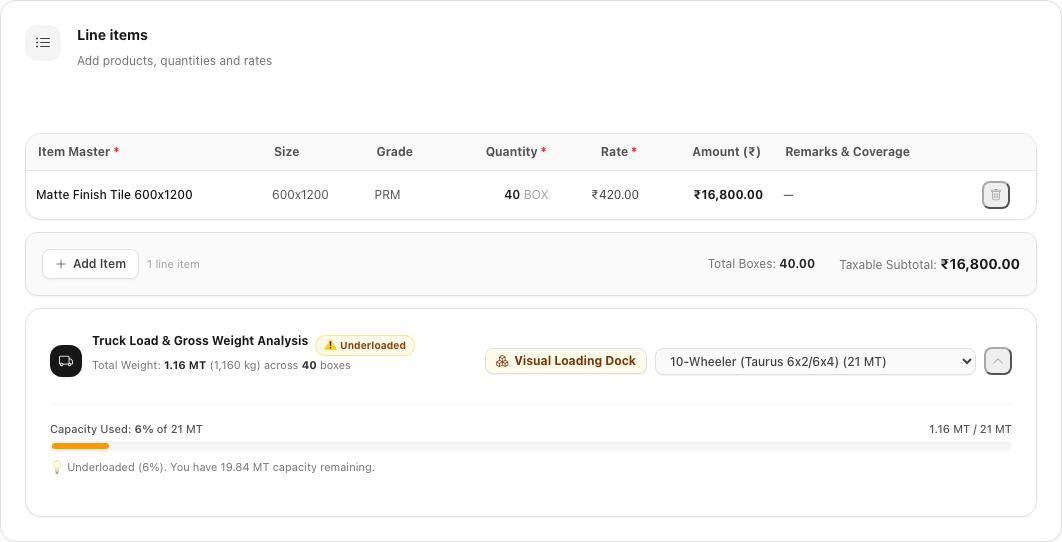Open the Visual Loading Dock
Viewport: 1062px width, 542px height.
point(566,361)
